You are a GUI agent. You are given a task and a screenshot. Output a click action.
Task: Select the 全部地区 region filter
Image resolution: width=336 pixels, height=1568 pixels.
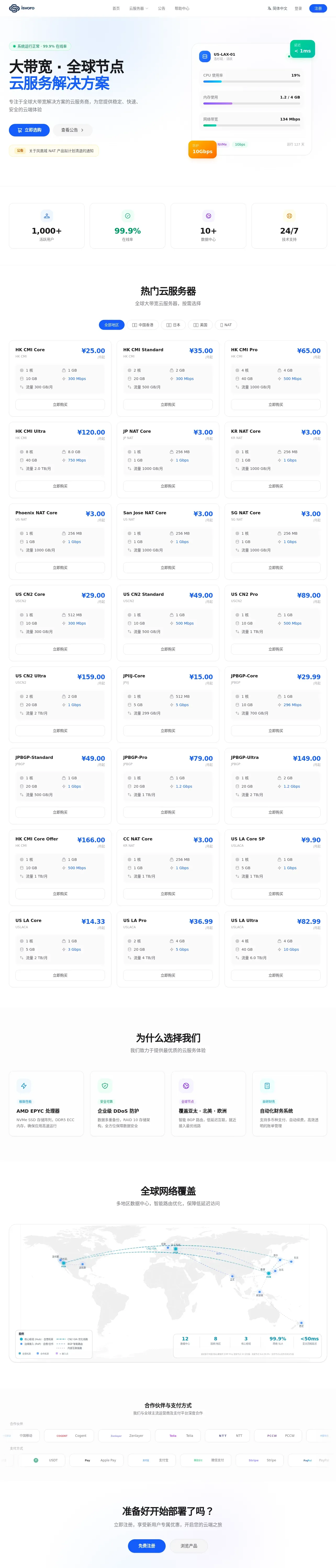click(x=111, y=324)
